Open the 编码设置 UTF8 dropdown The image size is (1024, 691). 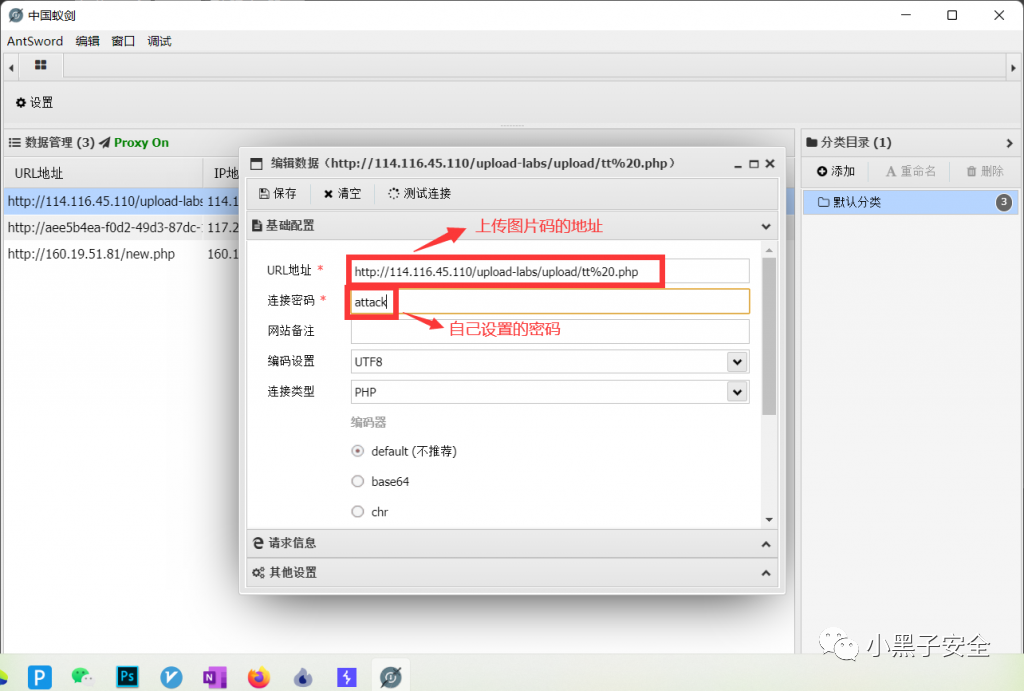[x=549, y=361]
